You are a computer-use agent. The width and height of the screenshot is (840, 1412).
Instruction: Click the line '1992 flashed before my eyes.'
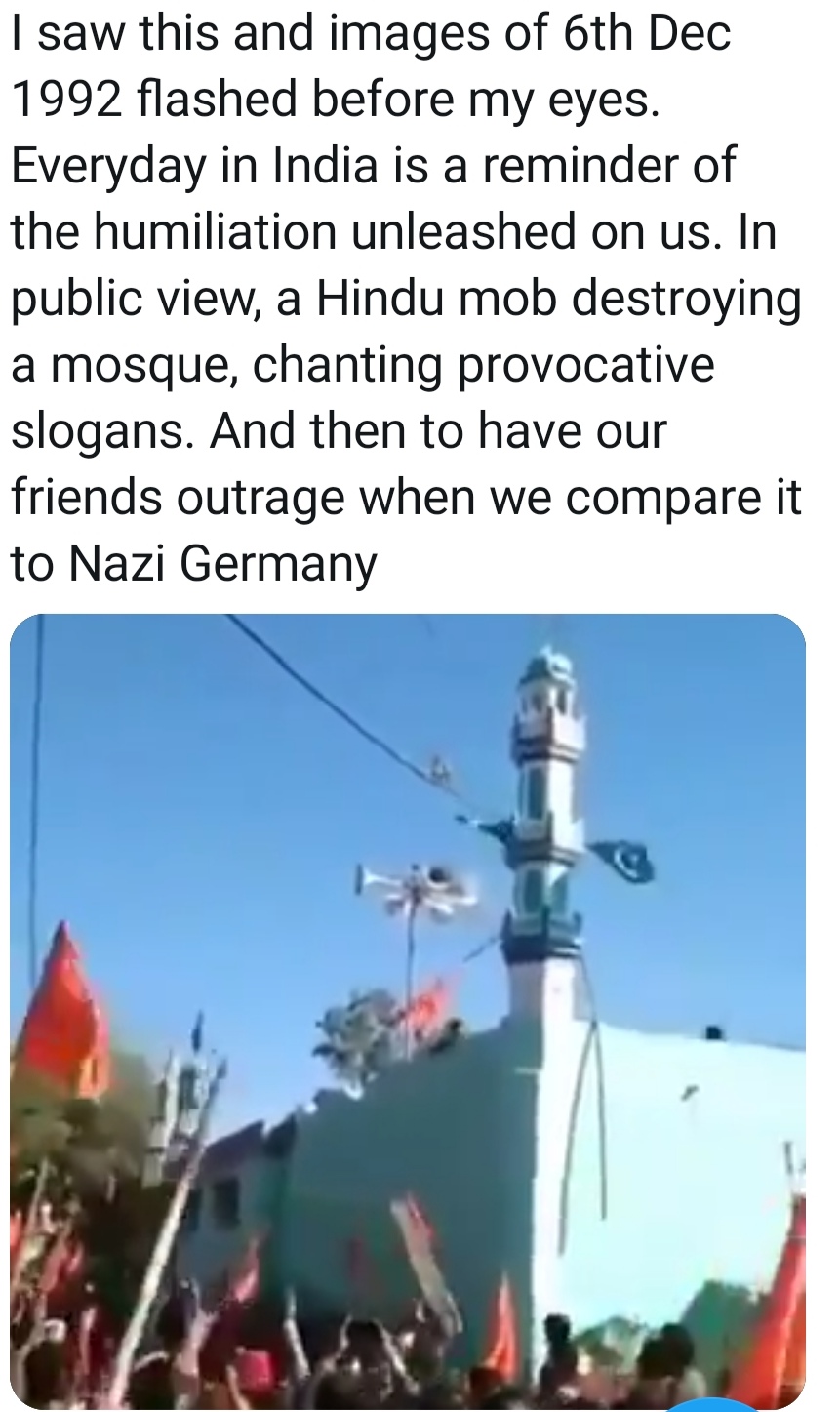(336, 101)
